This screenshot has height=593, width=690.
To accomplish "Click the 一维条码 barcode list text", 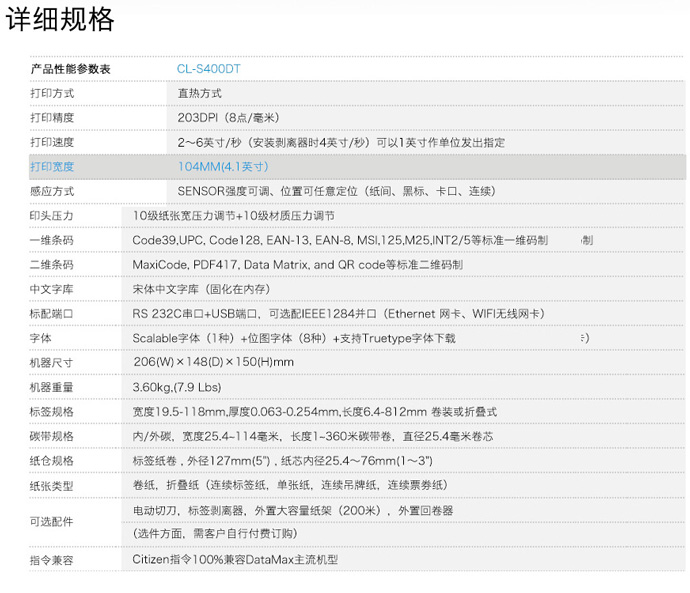I will click(340, 241).
